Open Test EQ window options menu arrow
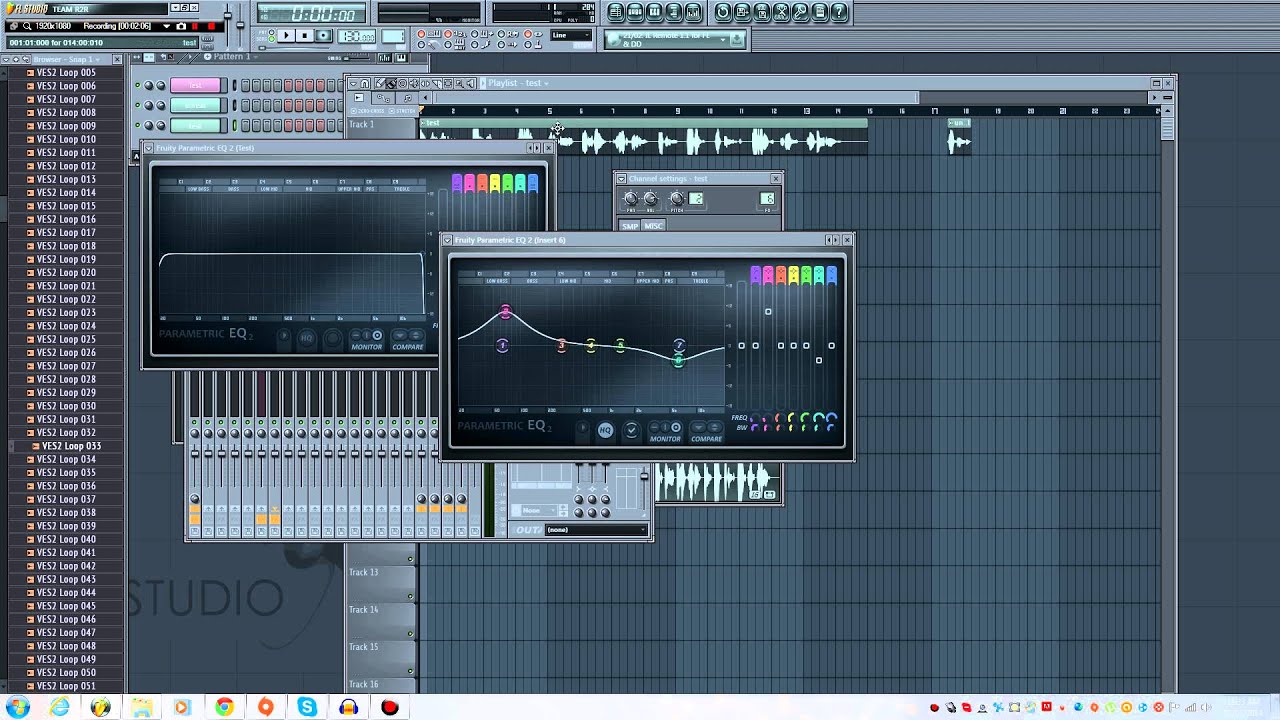 [149, 148]
